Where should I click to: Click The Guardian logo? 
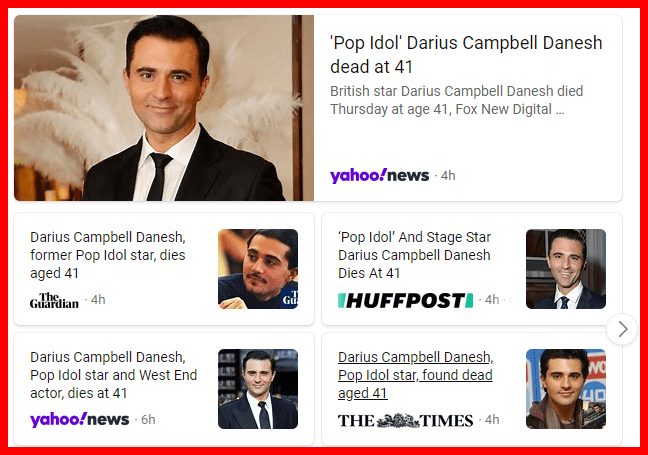(54, 300)
